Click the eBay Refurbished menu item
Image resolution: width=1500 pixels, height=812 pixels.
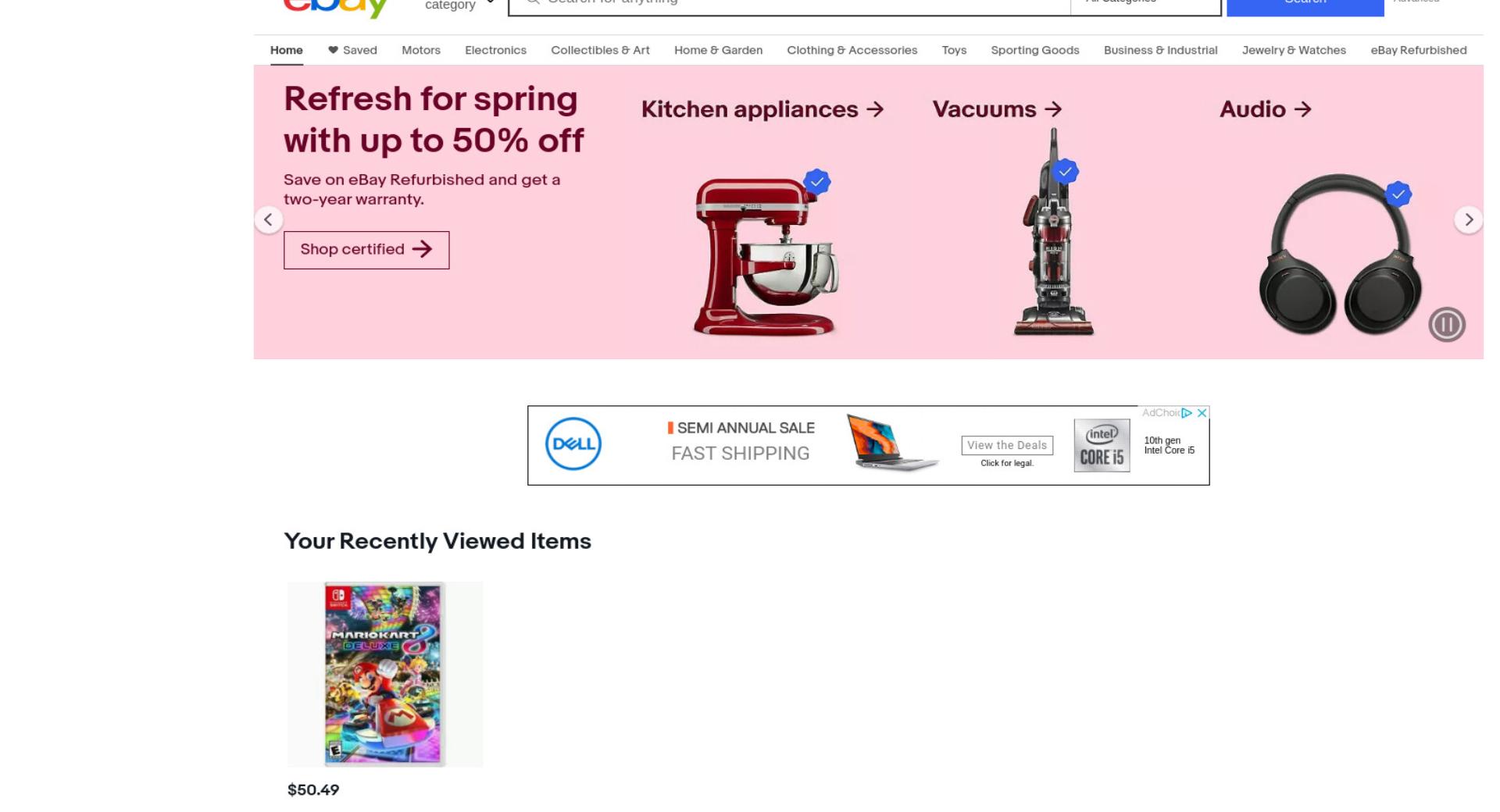point(1418,50)
